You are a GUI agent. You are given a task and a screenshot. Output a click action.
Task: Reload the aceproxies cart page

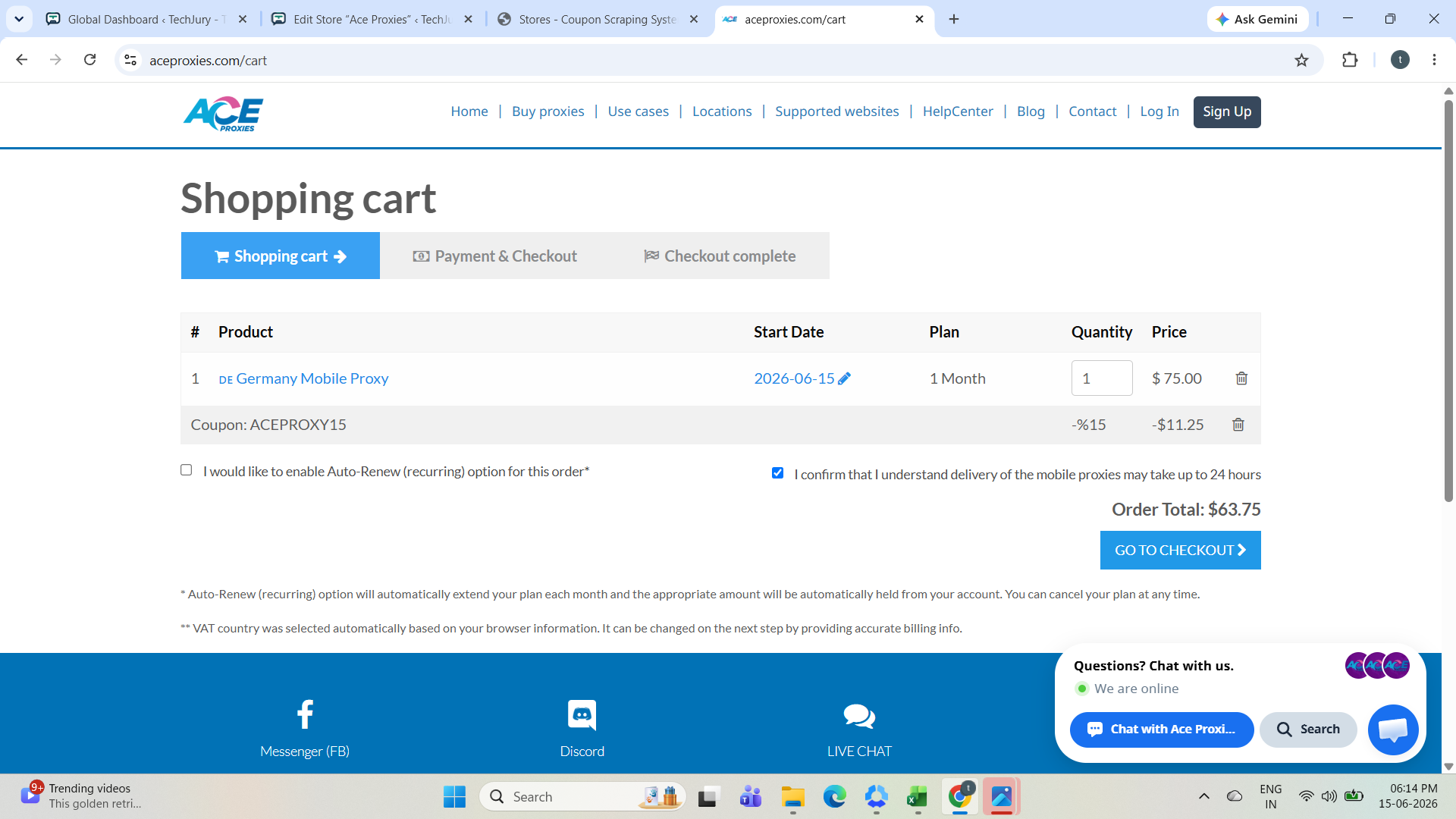[89, 60]
